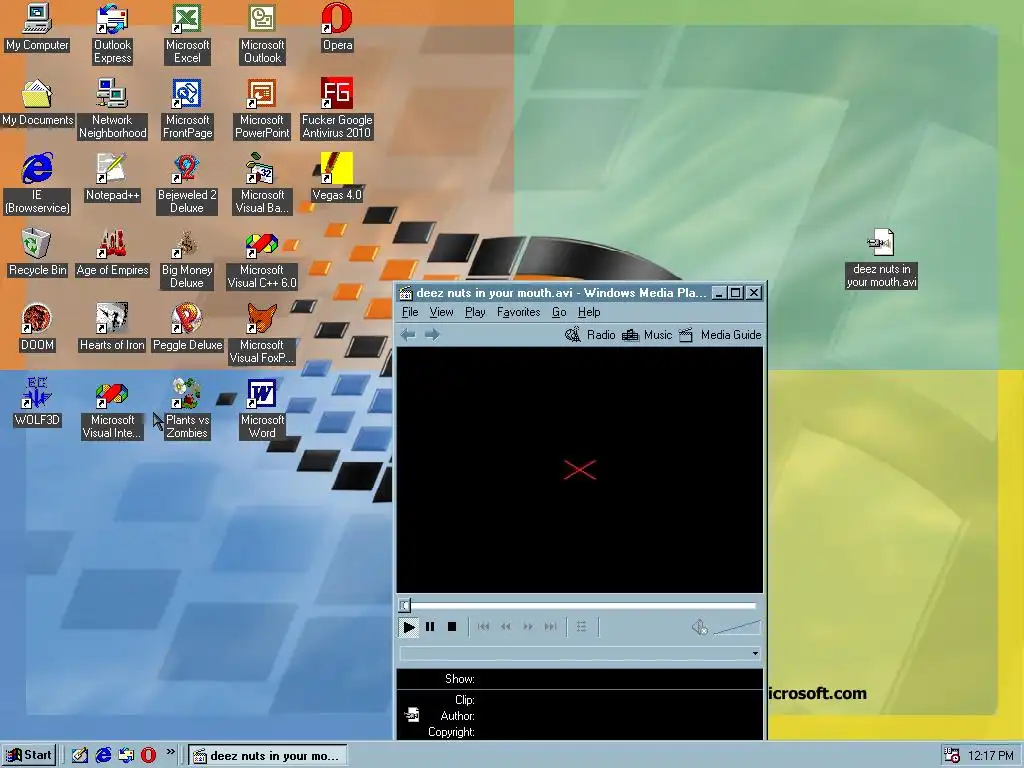Screen dimensions: 1024x768
Task: Click Rewind control in Media Player
Action: pos(505,627)
